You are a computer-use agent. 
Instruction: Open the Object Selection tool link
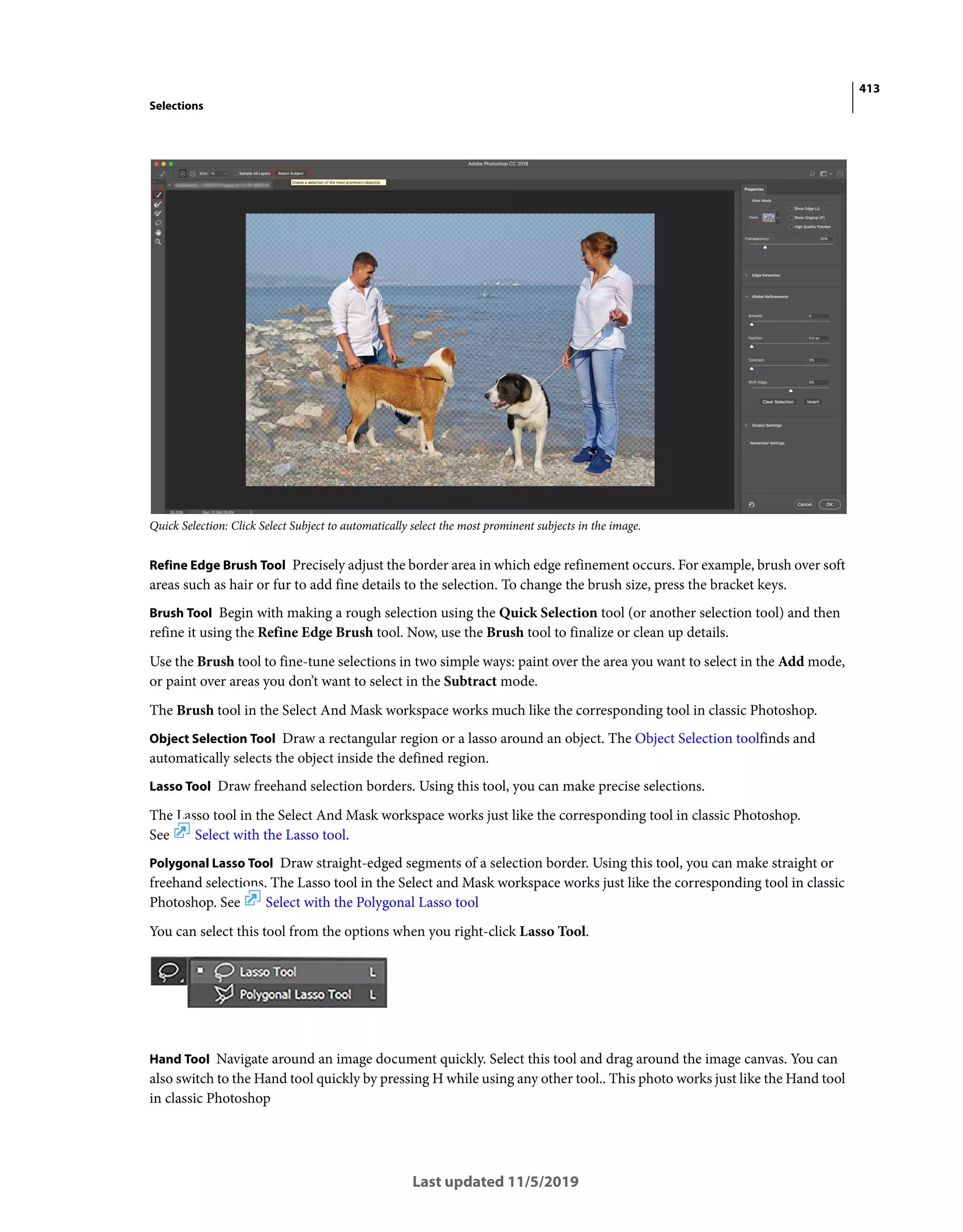(697, 738)
